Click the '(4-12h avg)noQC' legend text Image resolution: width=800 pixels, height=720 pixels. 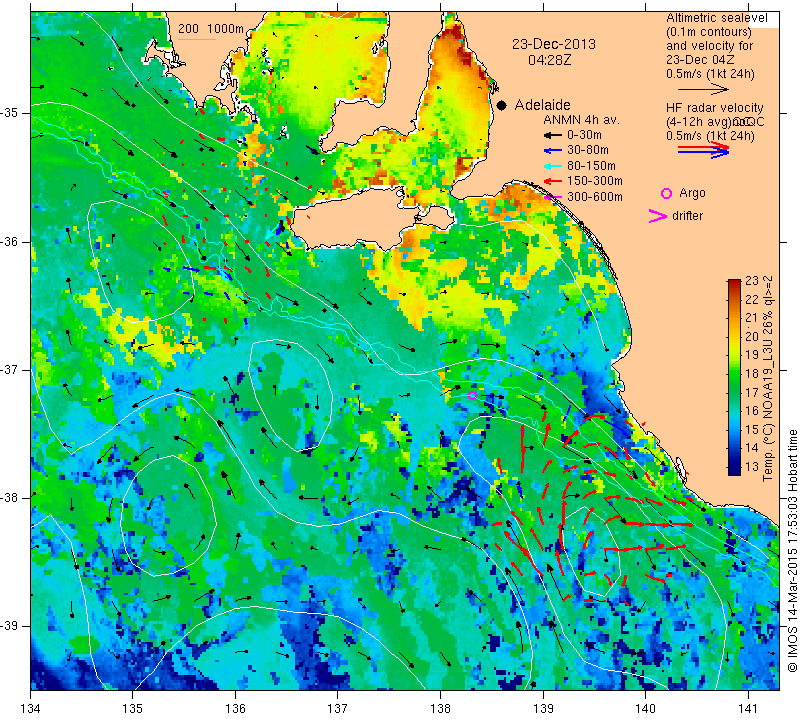tap(715, 122)
